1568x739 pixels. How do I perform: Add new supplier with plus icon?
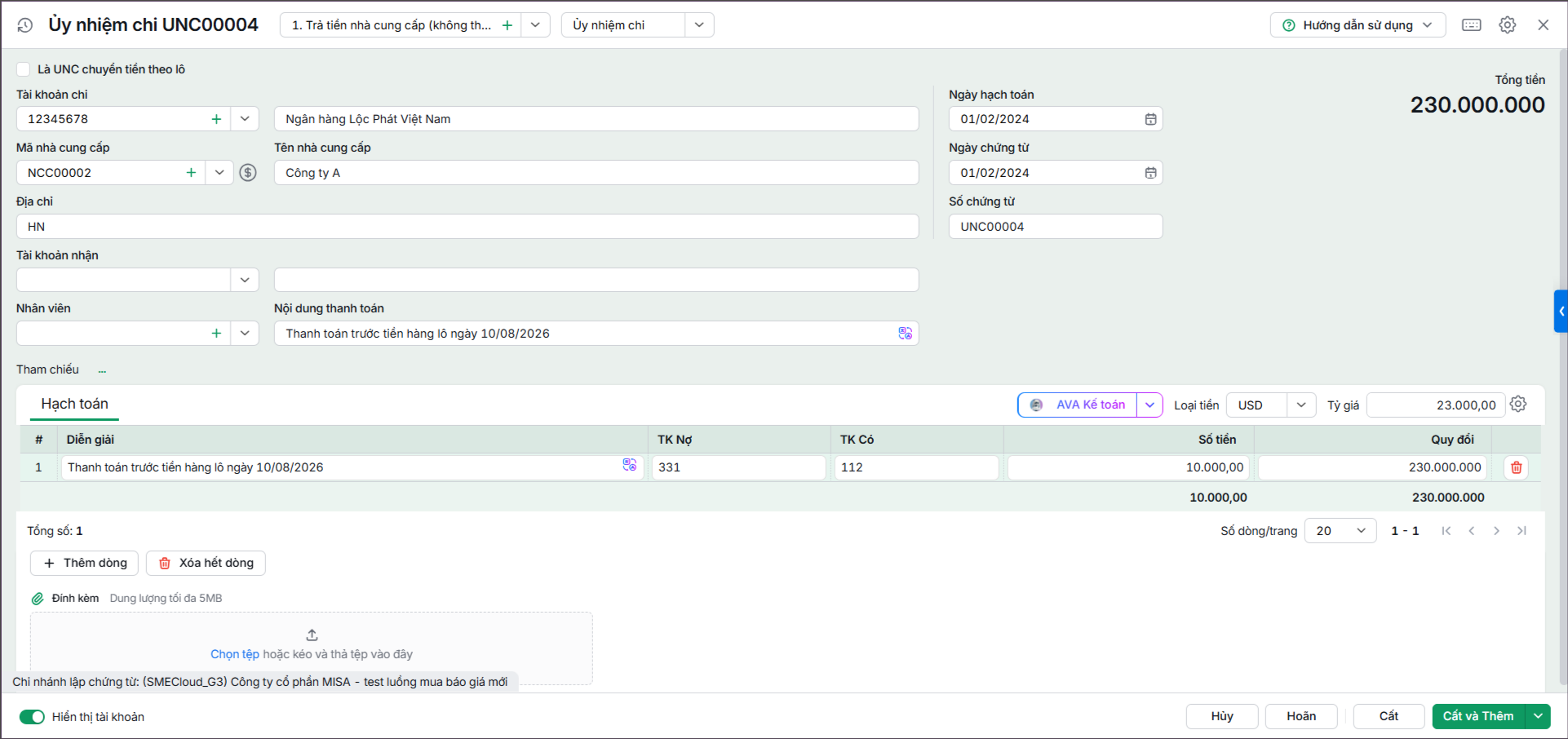191,173
